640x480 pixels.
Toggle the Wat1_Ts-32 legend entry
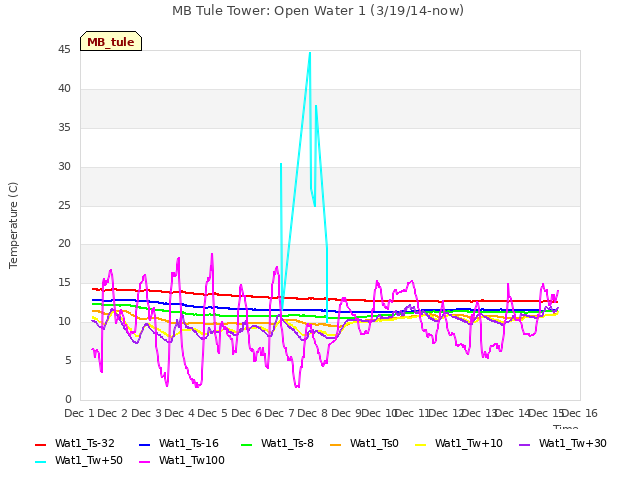point(75,444)
